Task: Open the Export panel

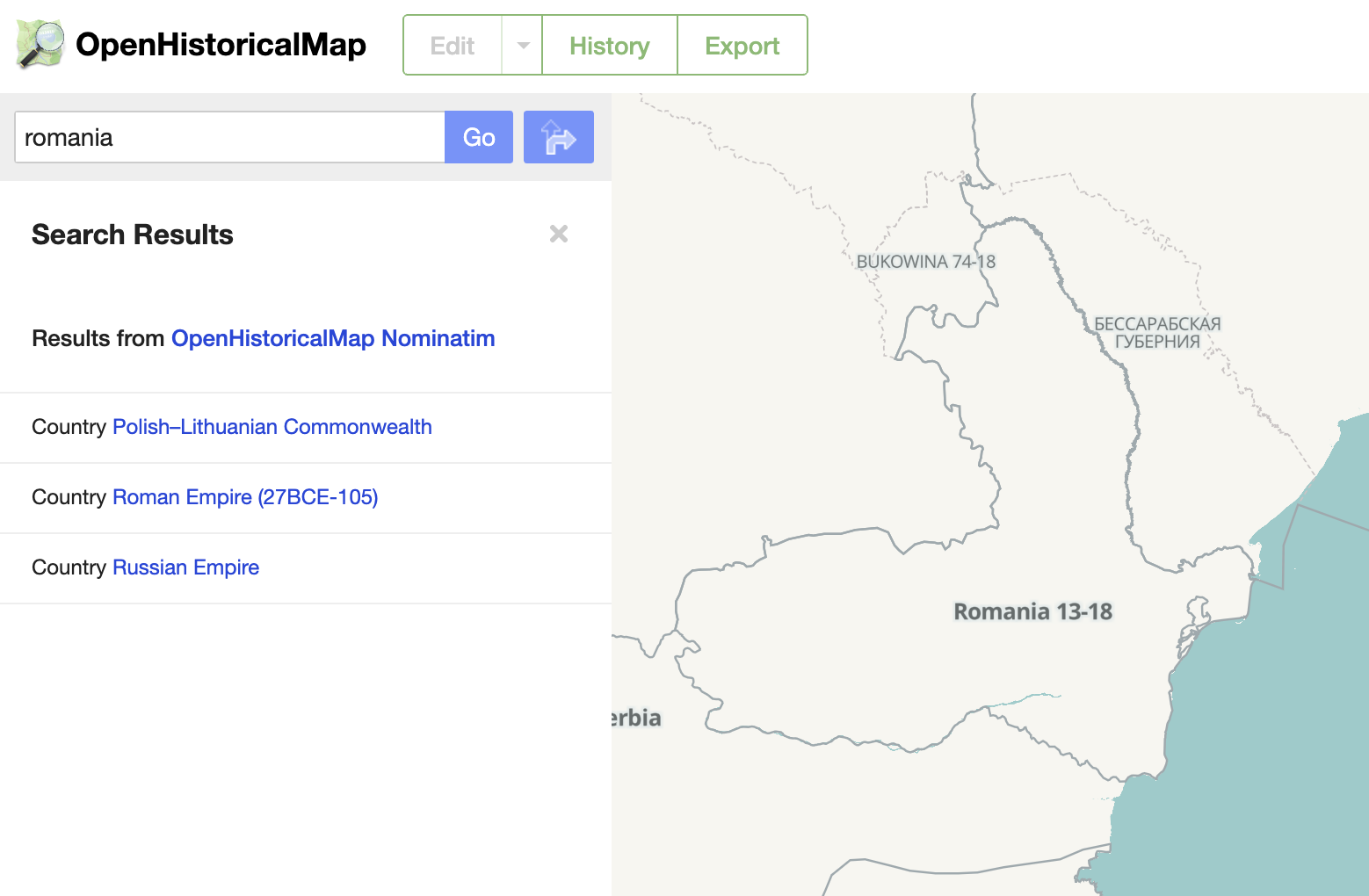Action: [742, 45]
